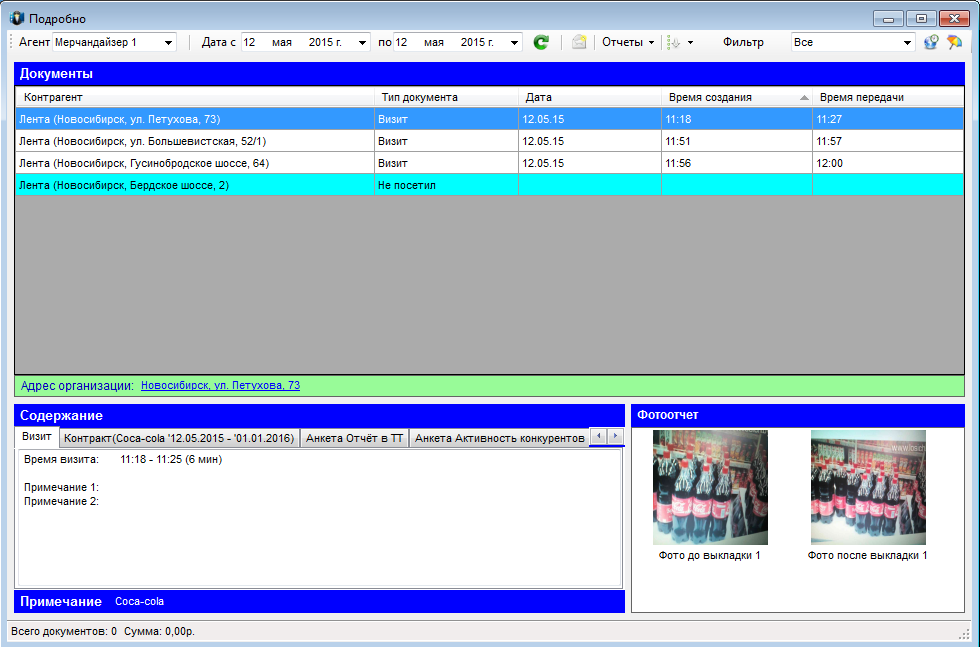Expand the Отчеты menu
The image size is (980, 647).
(x=628, y=42)
